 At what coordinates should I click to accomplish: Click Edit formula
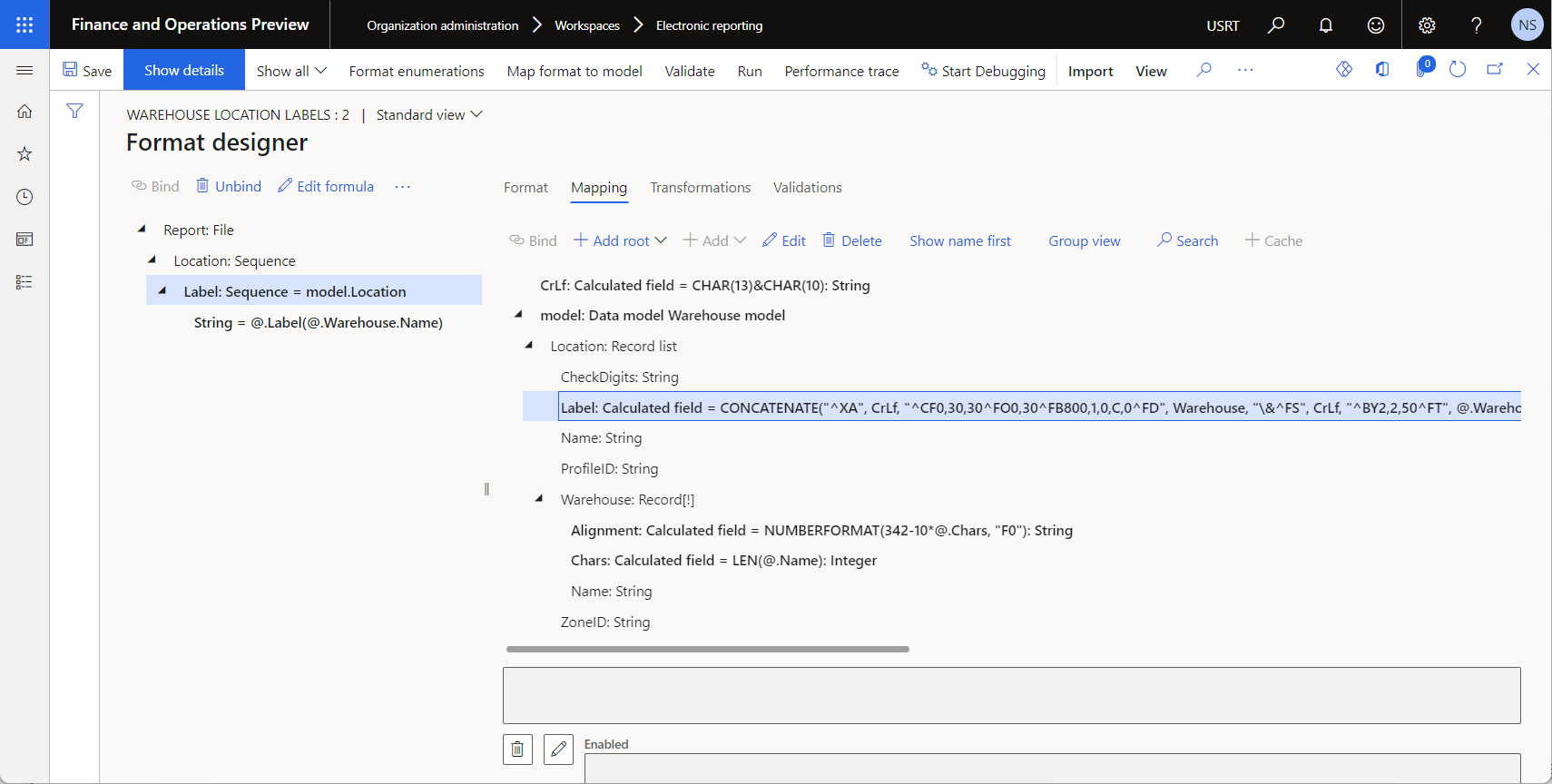[x=326, y=186]
